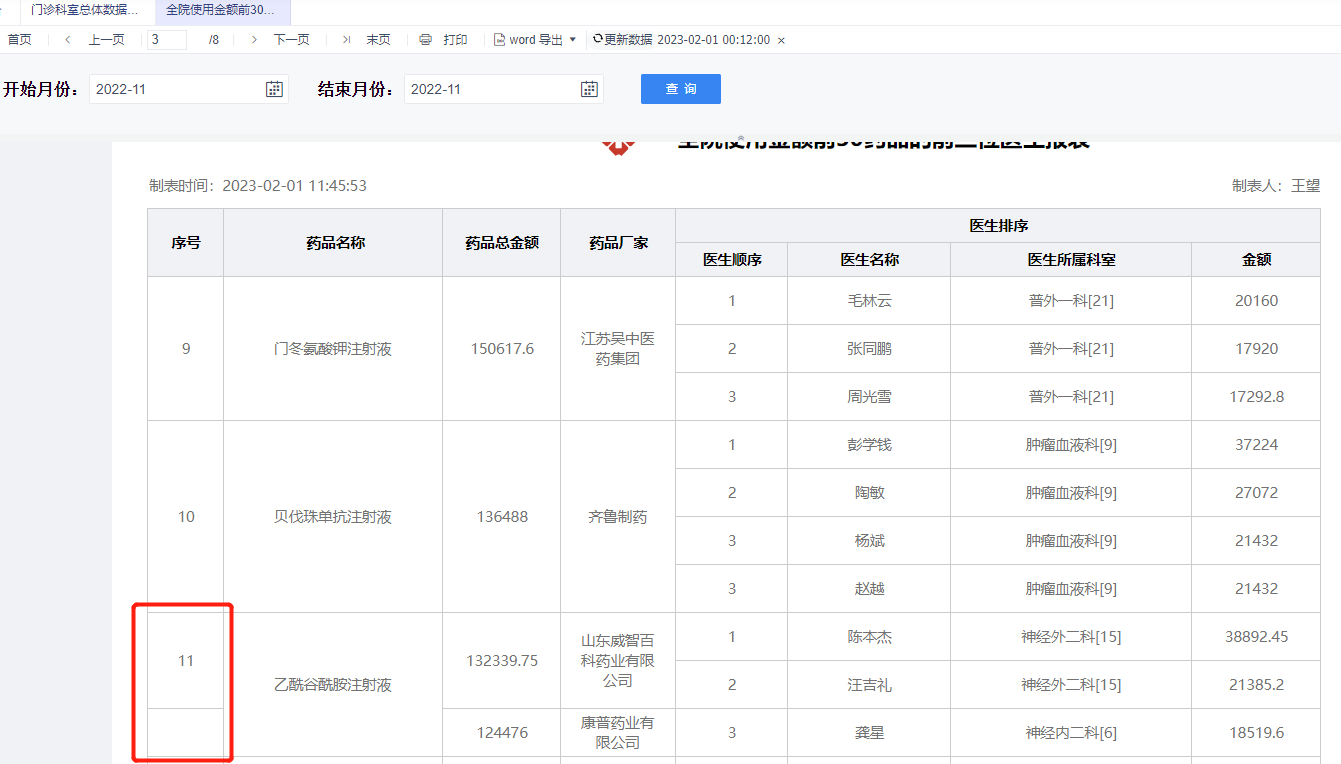The height and width of the screenshot is (764, 1341).
Task: Select doctor 周光雪
Action: [x=869, y=397]
